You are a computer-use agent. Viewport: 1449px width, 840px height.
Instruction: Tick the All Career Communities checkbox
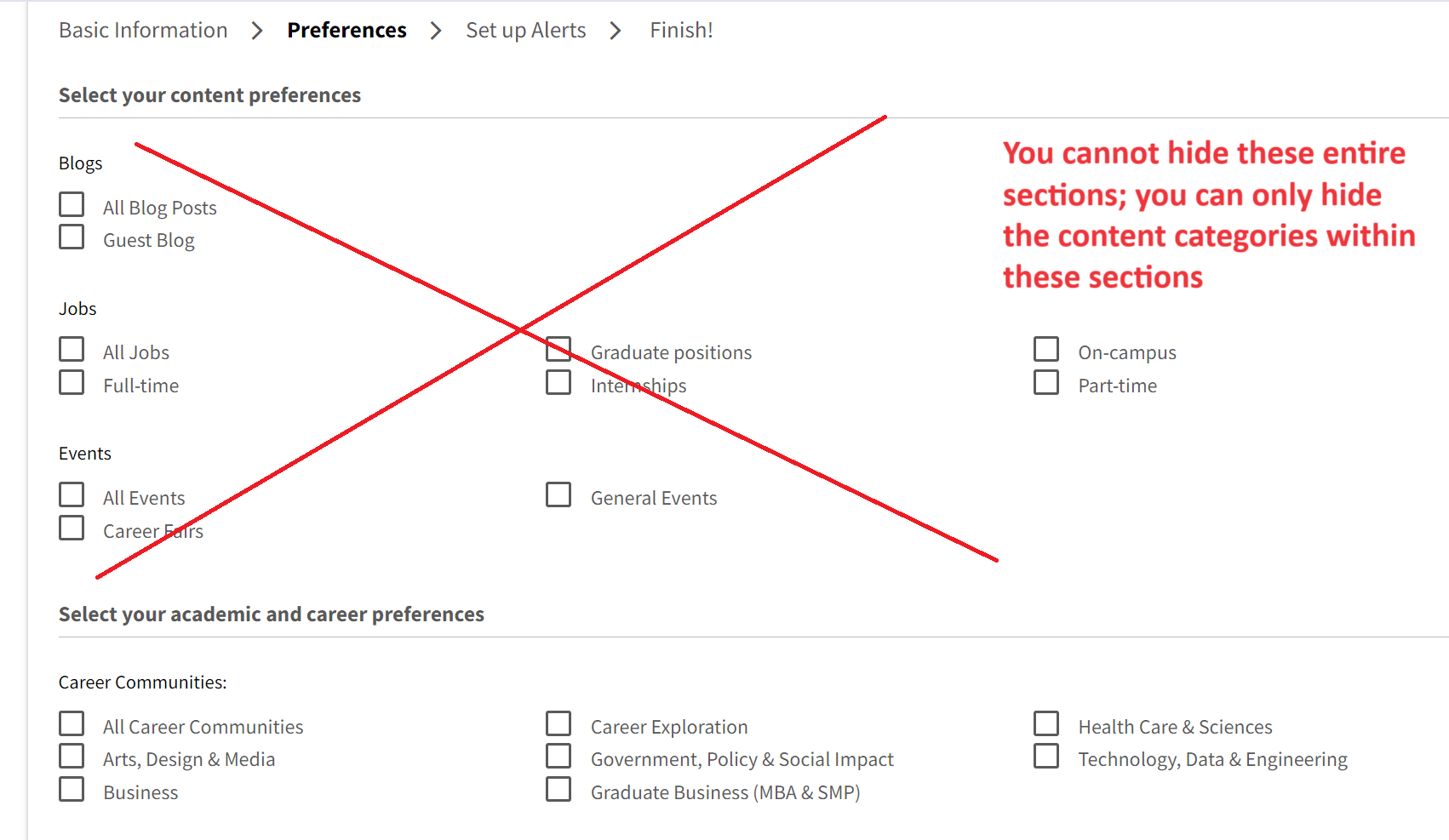point(72,724)
